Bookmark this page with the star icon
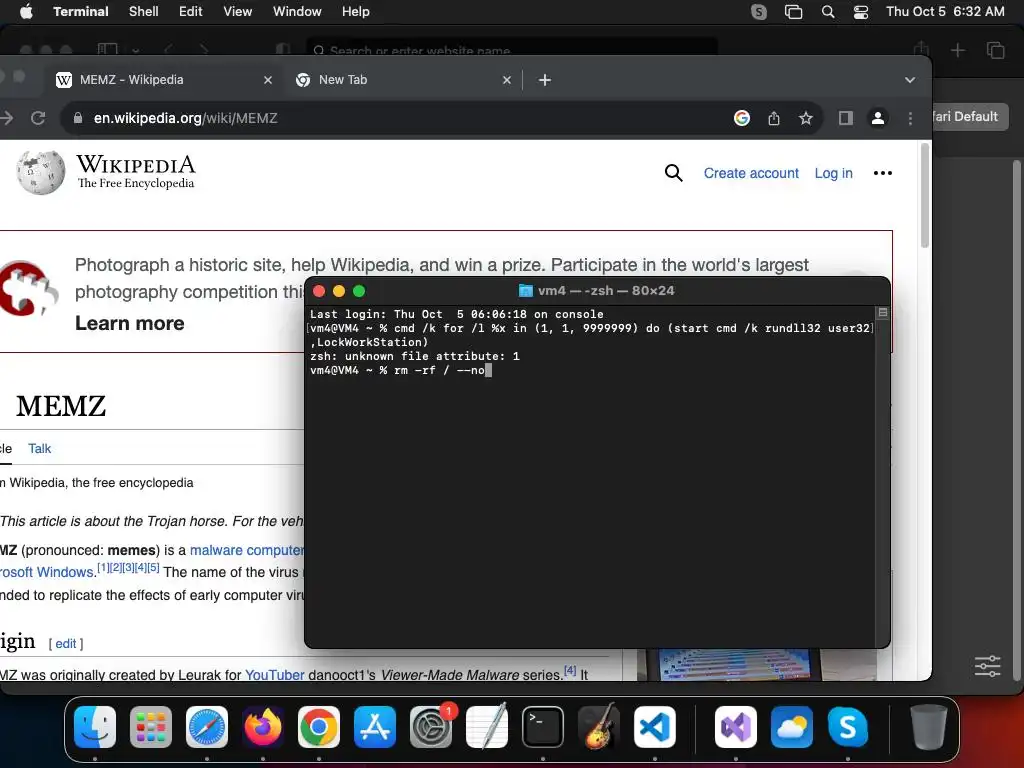 click(806, 118)
